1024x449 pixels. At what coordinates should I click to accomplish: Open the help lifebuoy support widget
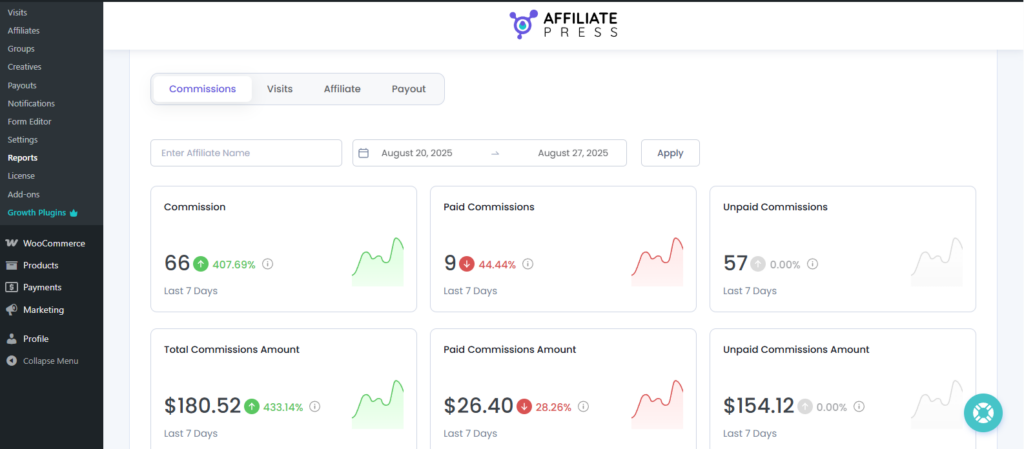coord(983,412)
